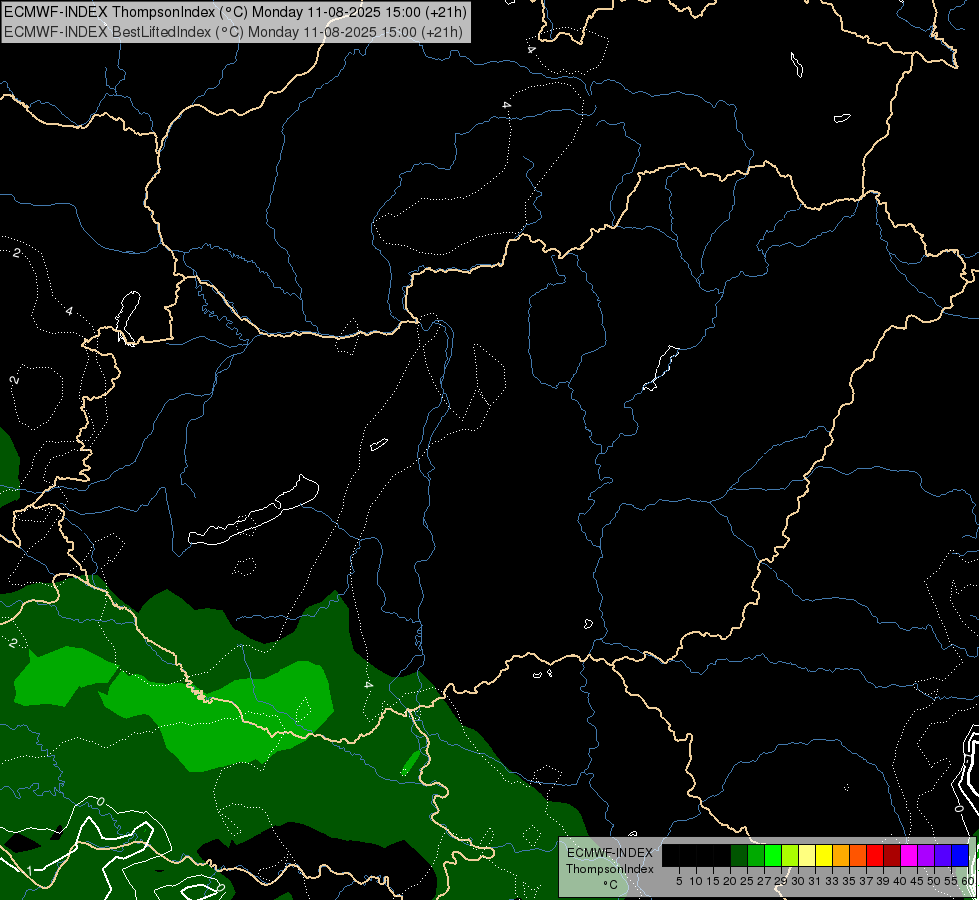The width and height of the screenshot is (979, 900).
Task: Click legend tick value '35'
Action: 849,881
